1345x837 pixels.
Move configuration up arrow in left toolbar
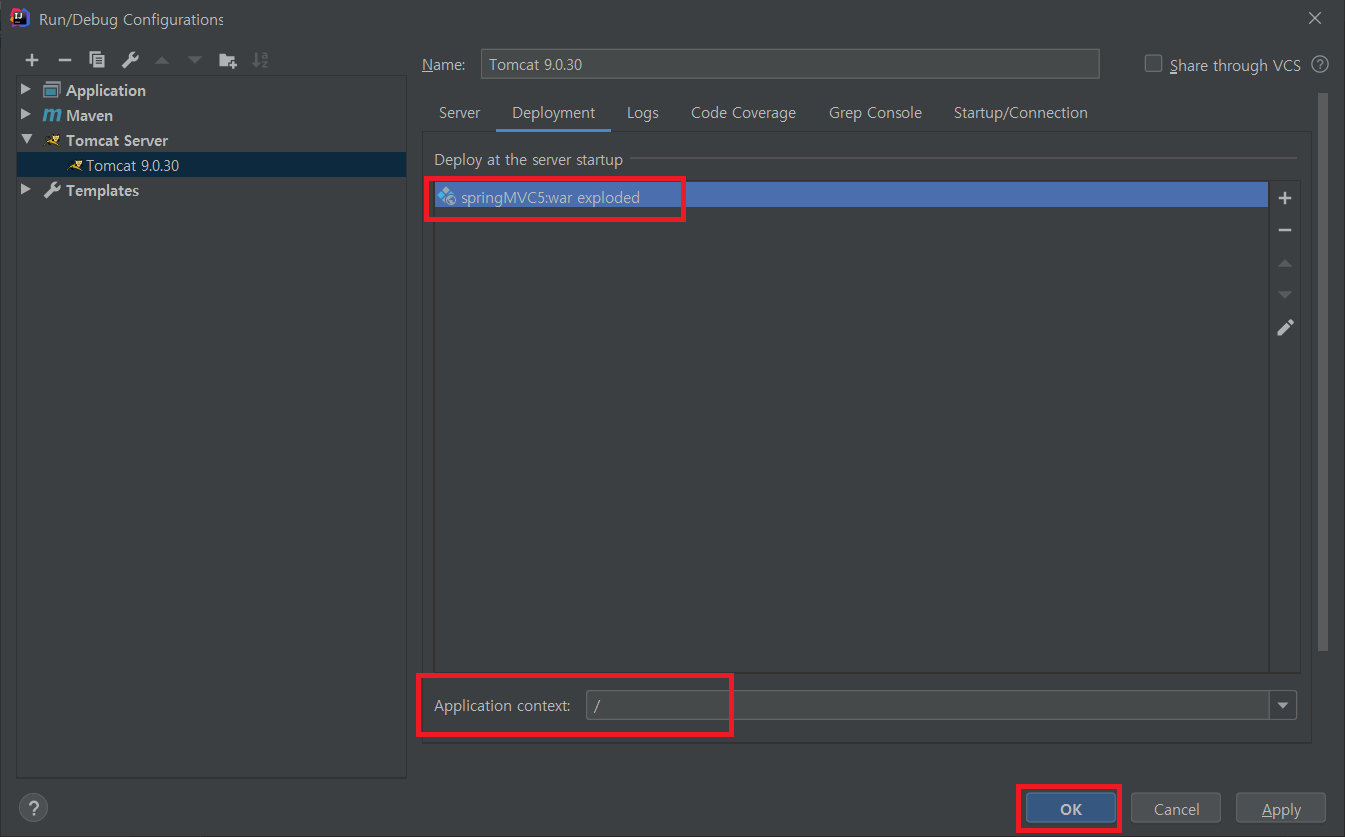[162, 60]
